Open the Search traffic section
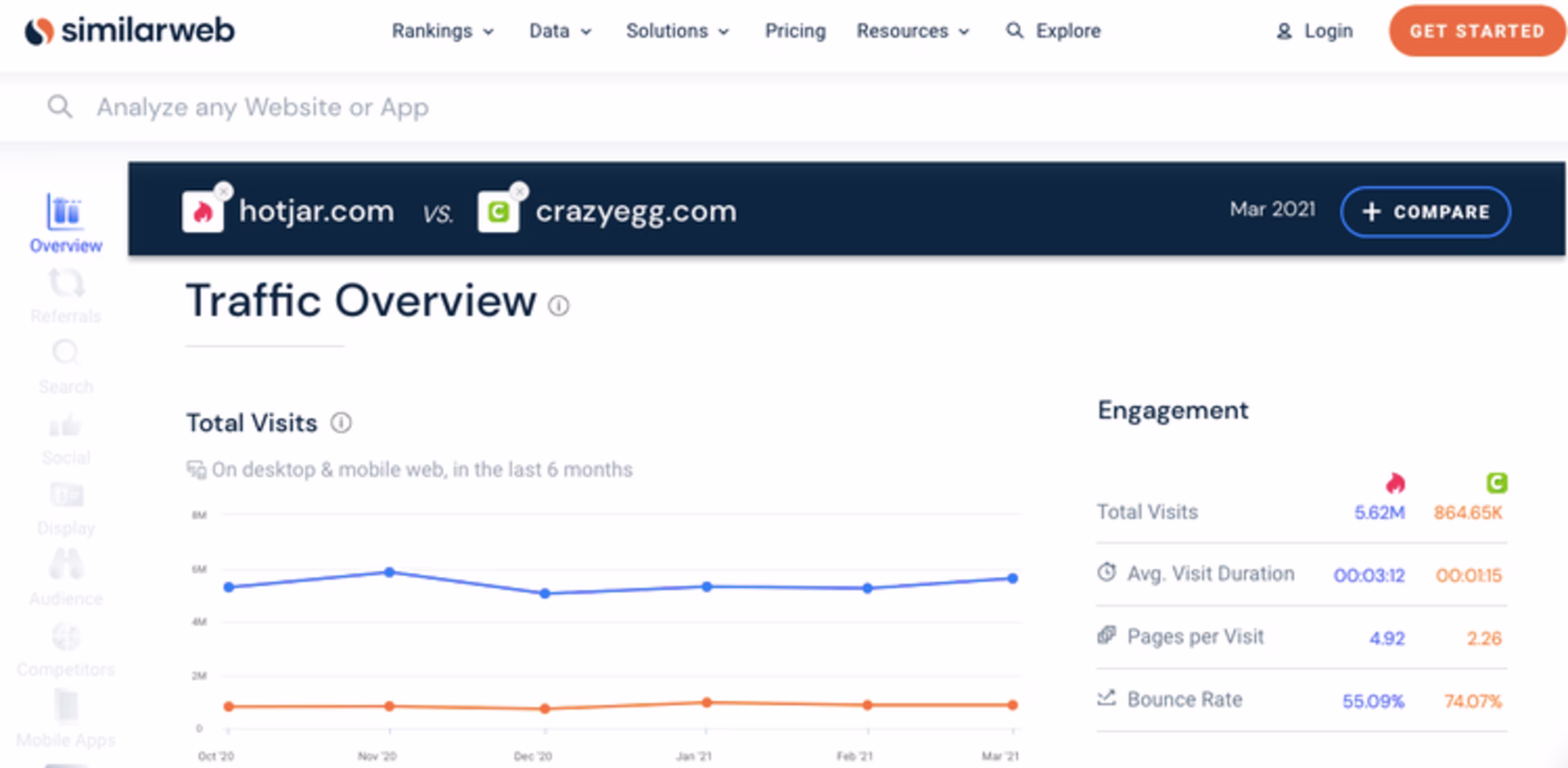 (x=65, y=359)
